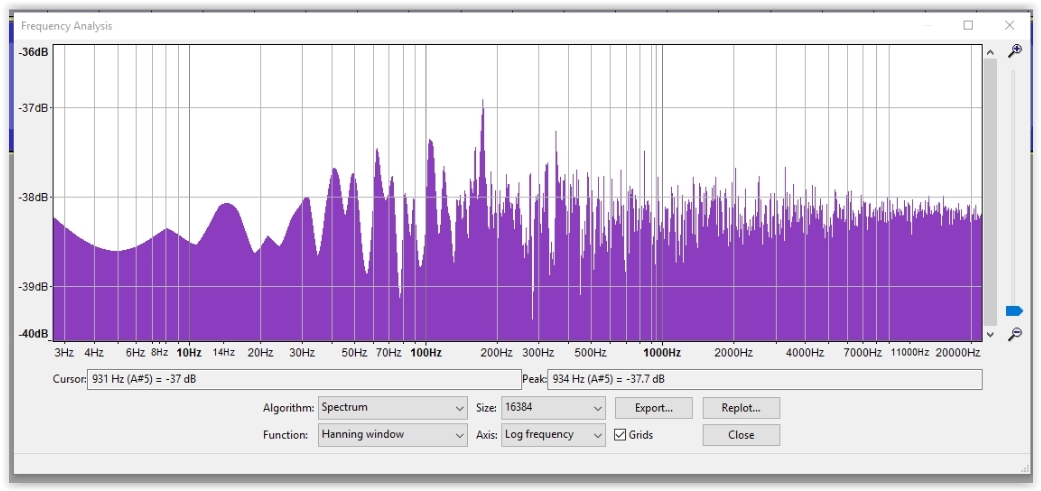Click the 50Hz axis label

pos(355,353)
